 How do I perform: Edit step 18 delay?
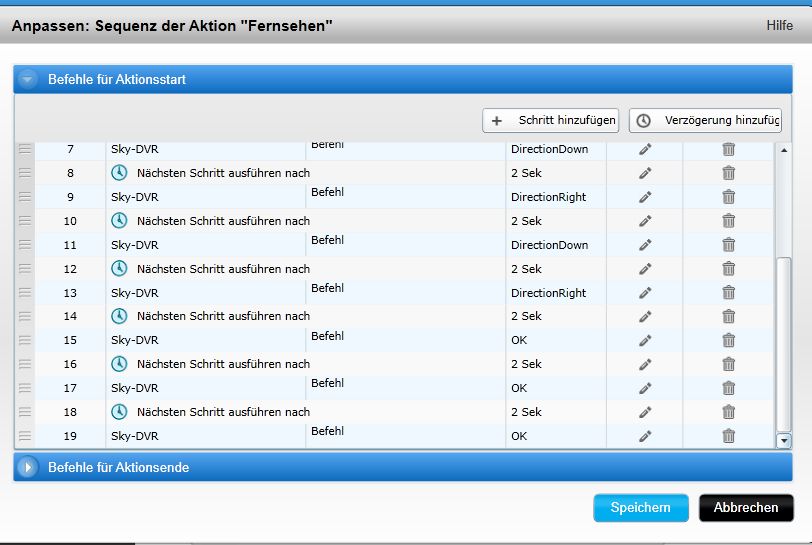tap(645, 412)
